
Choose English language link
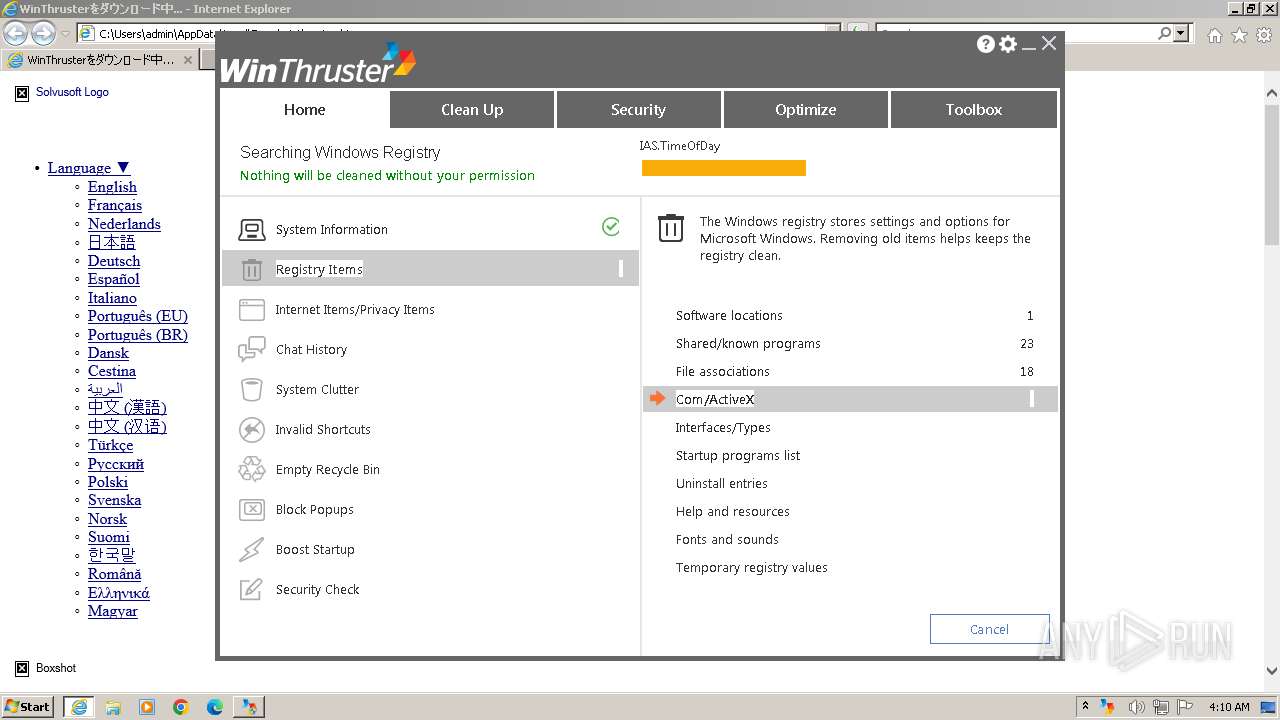[112, 187]
